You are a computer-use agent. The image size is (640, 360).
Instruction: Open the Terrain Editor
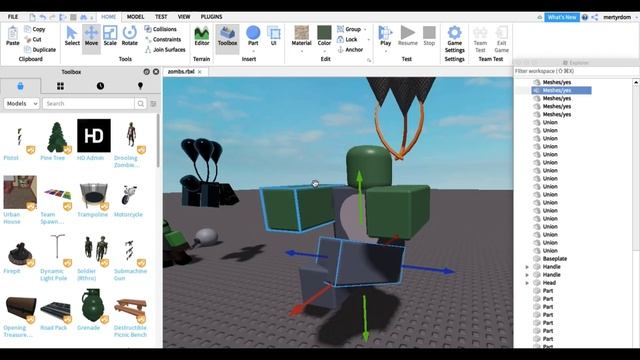pyautogui.click(x=202, y=36)
